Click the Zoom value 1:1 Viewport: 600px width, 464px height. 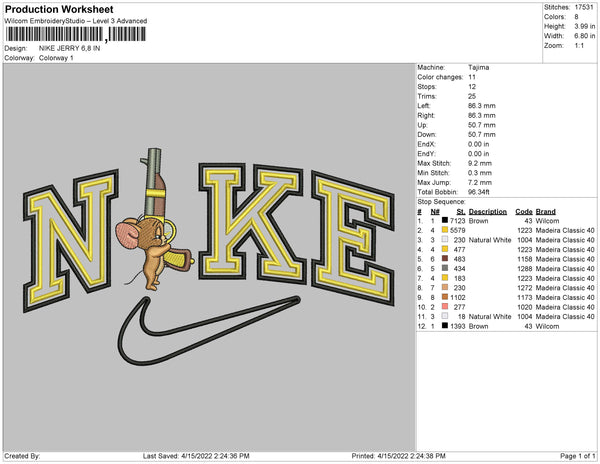pyautogui.click(x=579, y=46)
